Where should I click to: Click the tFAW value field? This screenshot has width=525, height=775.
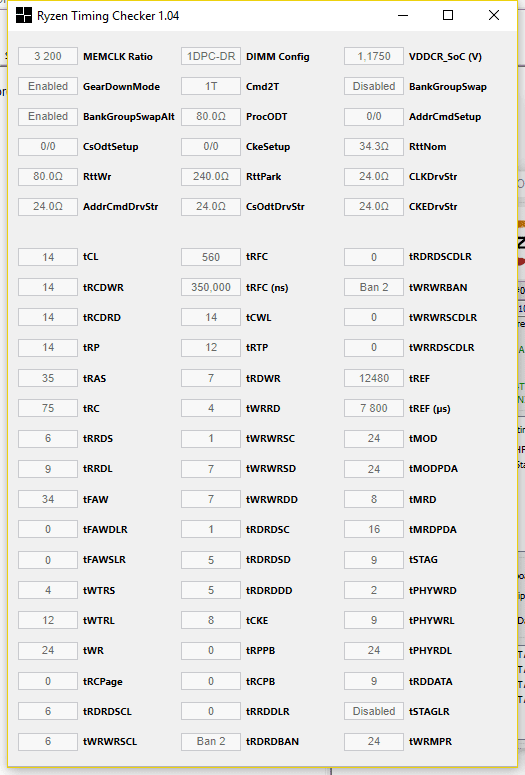point(48,499)
